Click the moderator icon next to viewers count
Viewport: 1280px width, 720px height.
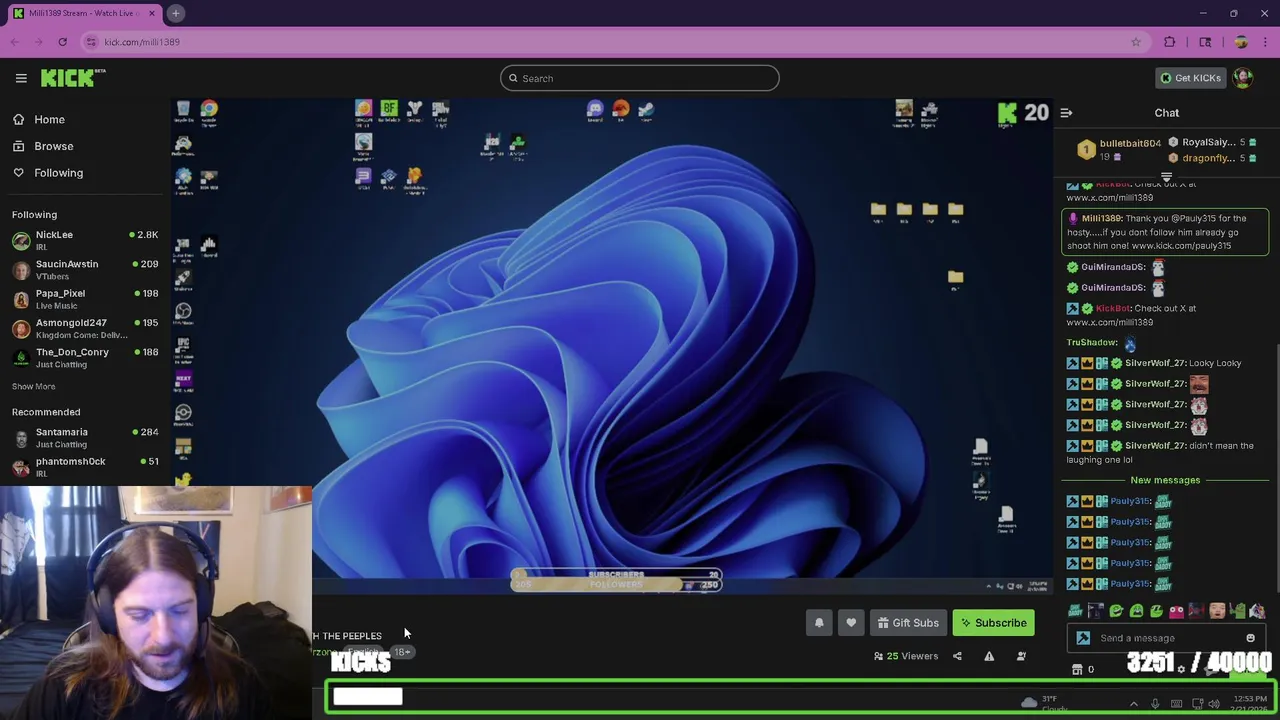click(x=1021, y=656)
